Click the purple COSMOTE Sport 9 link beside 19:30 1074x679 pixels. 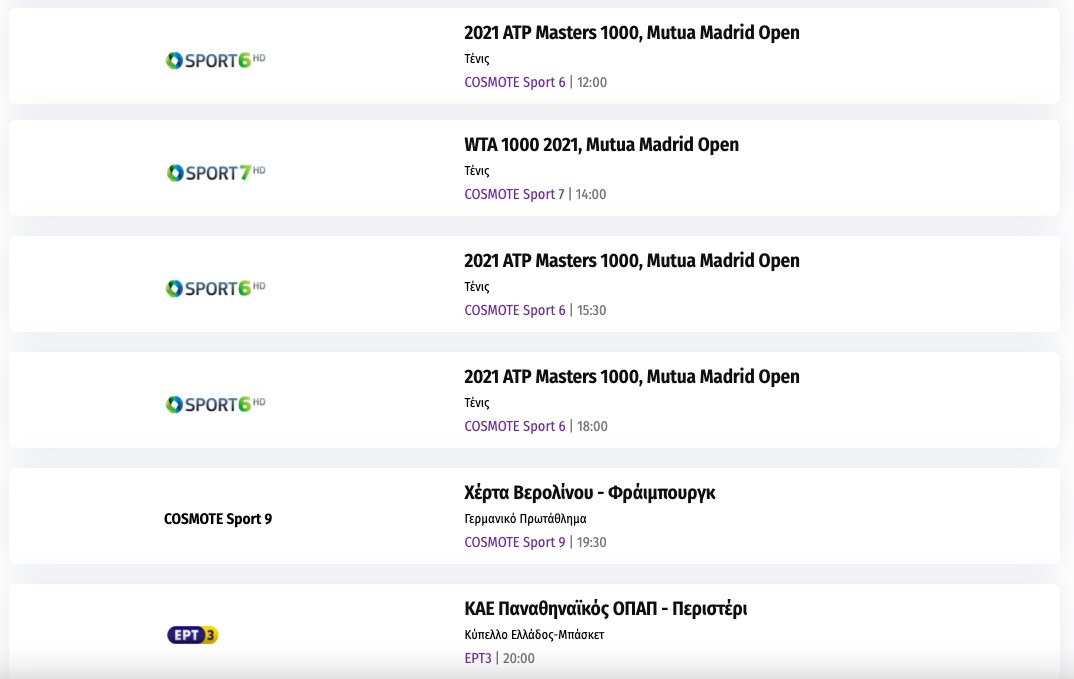[x=514, y=542]
